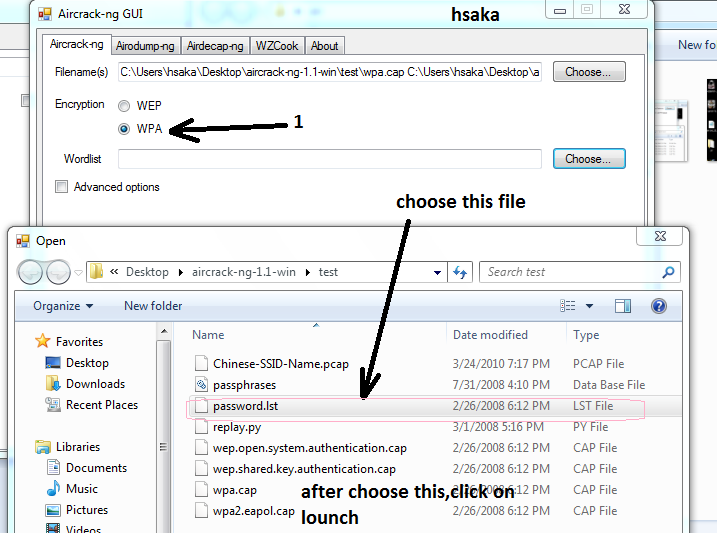Open Downloads in Favorites sidebar

click(x=95, y=384)
